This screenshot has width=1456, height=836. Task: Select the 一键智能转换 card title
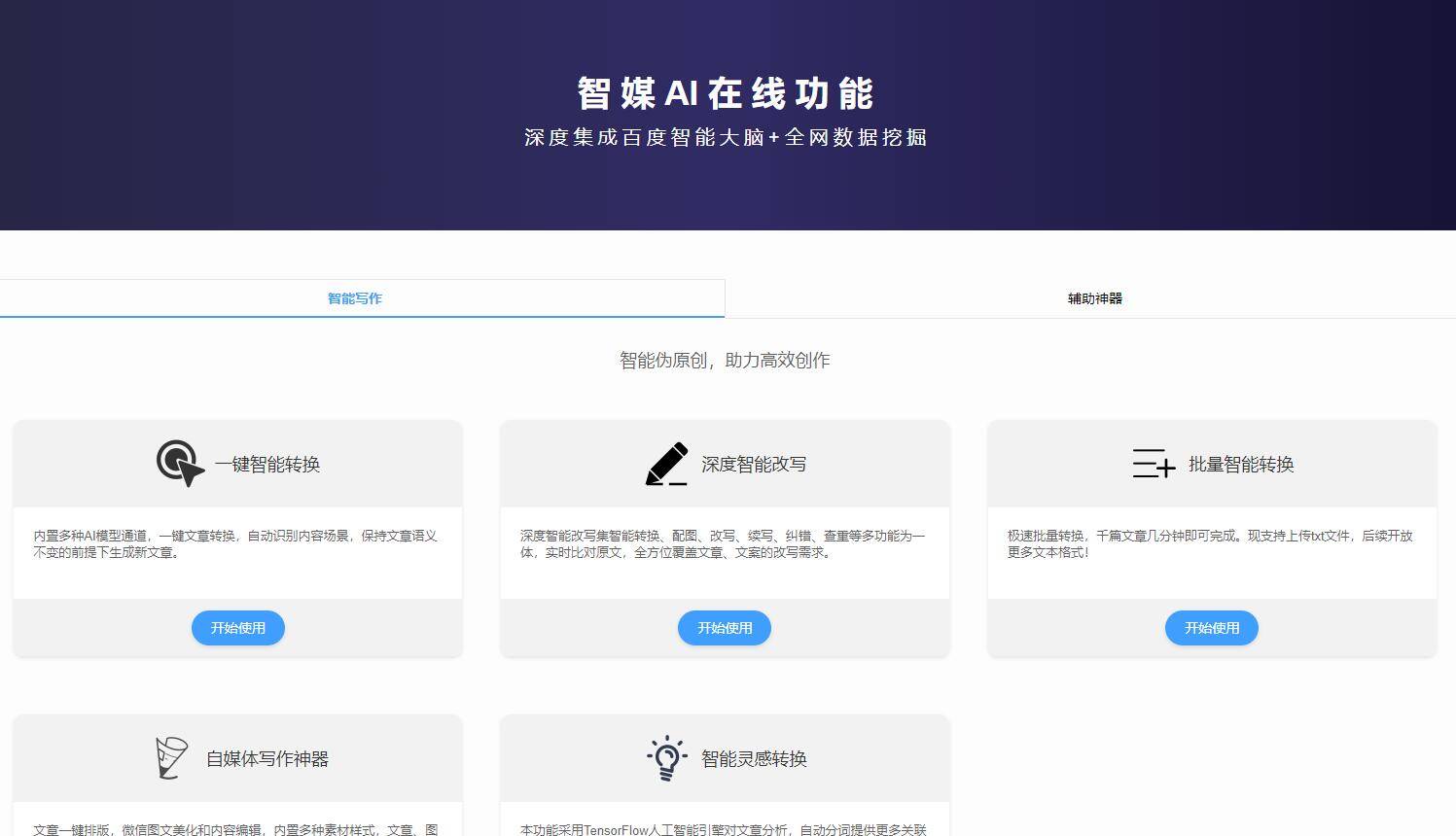pos(267,465)
